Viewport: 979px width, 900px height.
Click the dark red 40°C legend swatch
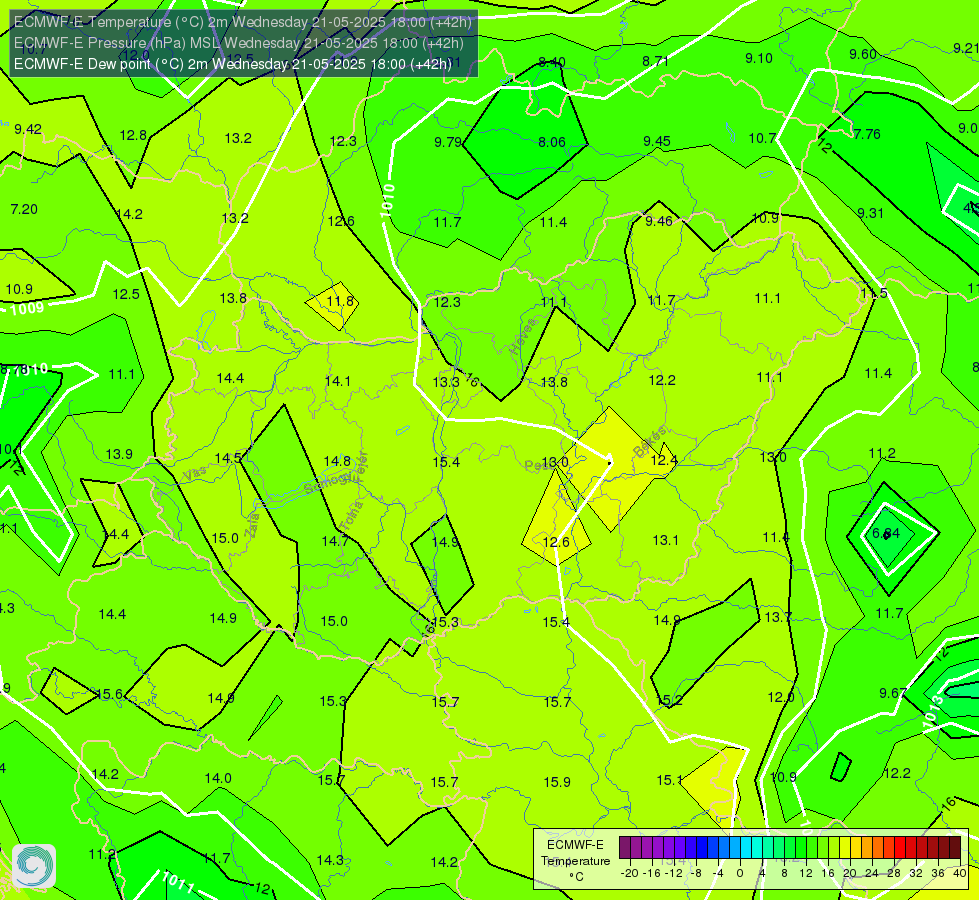[955, 848]
